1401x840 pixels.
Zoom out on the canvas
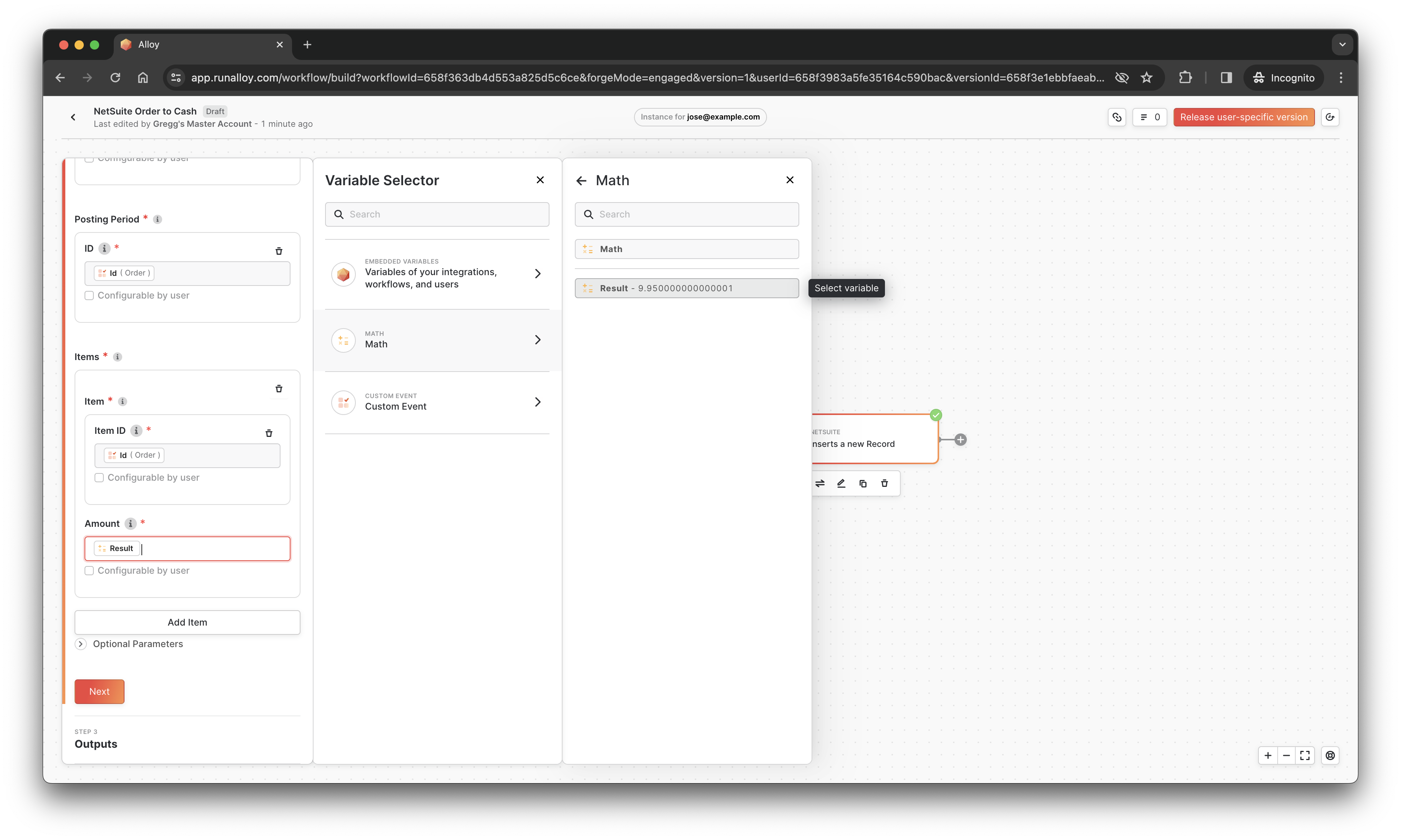(1286, 756)
